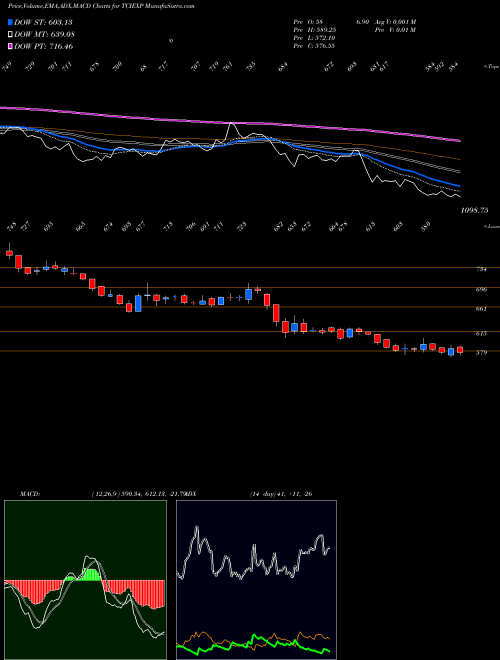Click the white DOW MT legend swatch
This screenshot has height=660, width=500.
pos(11,34)
